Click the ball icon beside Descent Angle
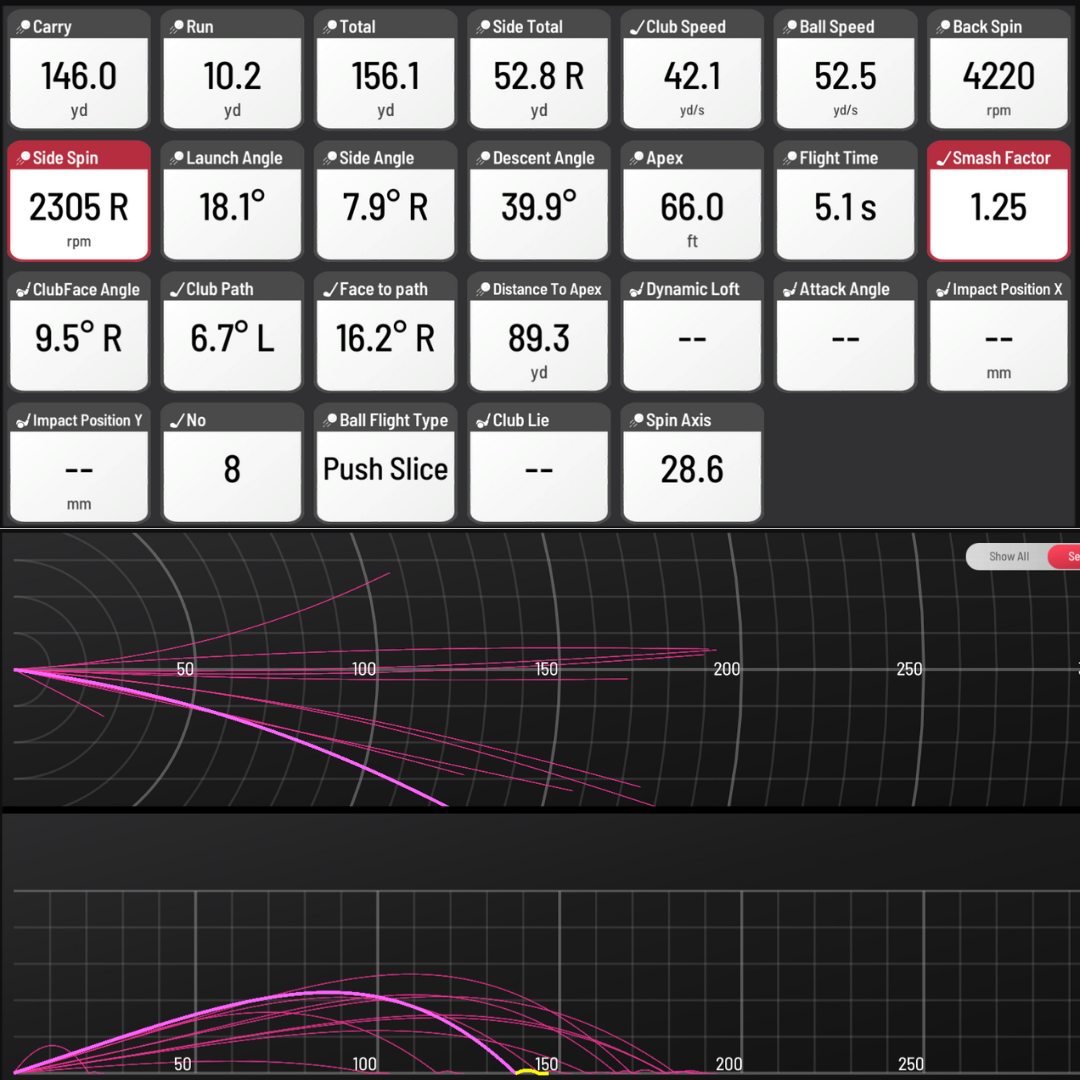Screen dimensions: 1080x1080 pyautogui.click(x=483, y=158)
